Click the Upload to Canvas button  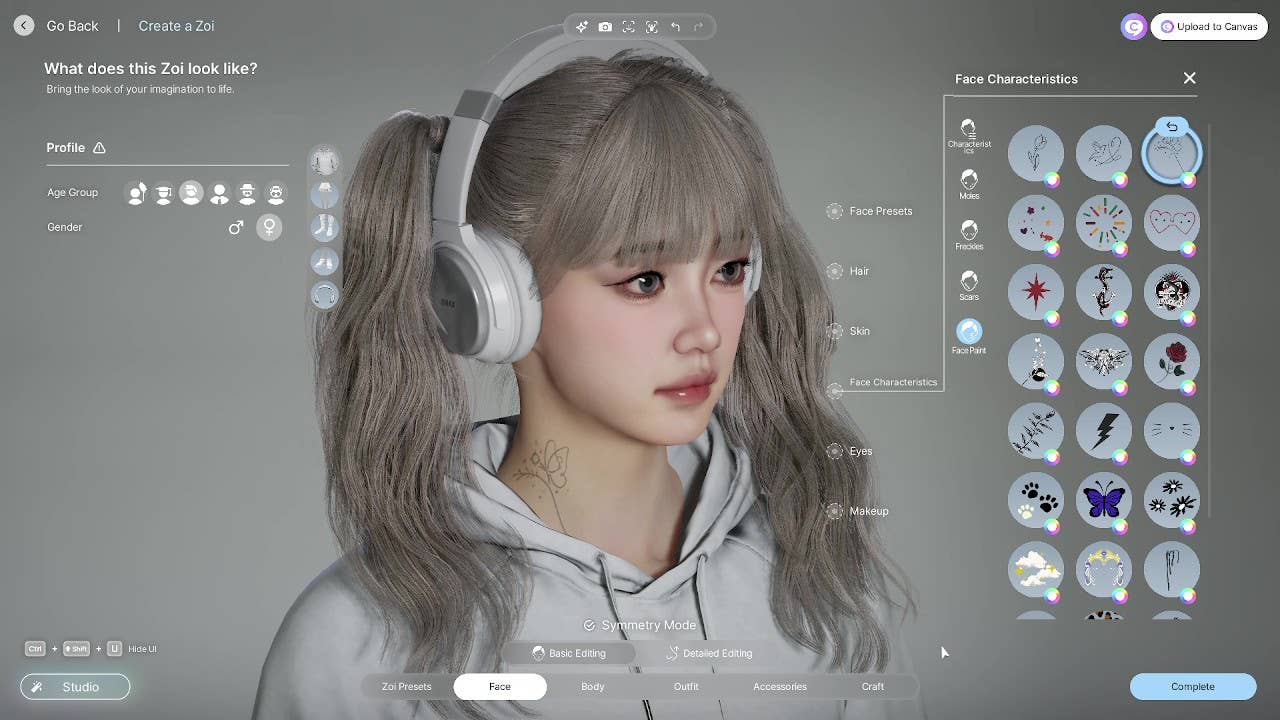coord(1209,27)
